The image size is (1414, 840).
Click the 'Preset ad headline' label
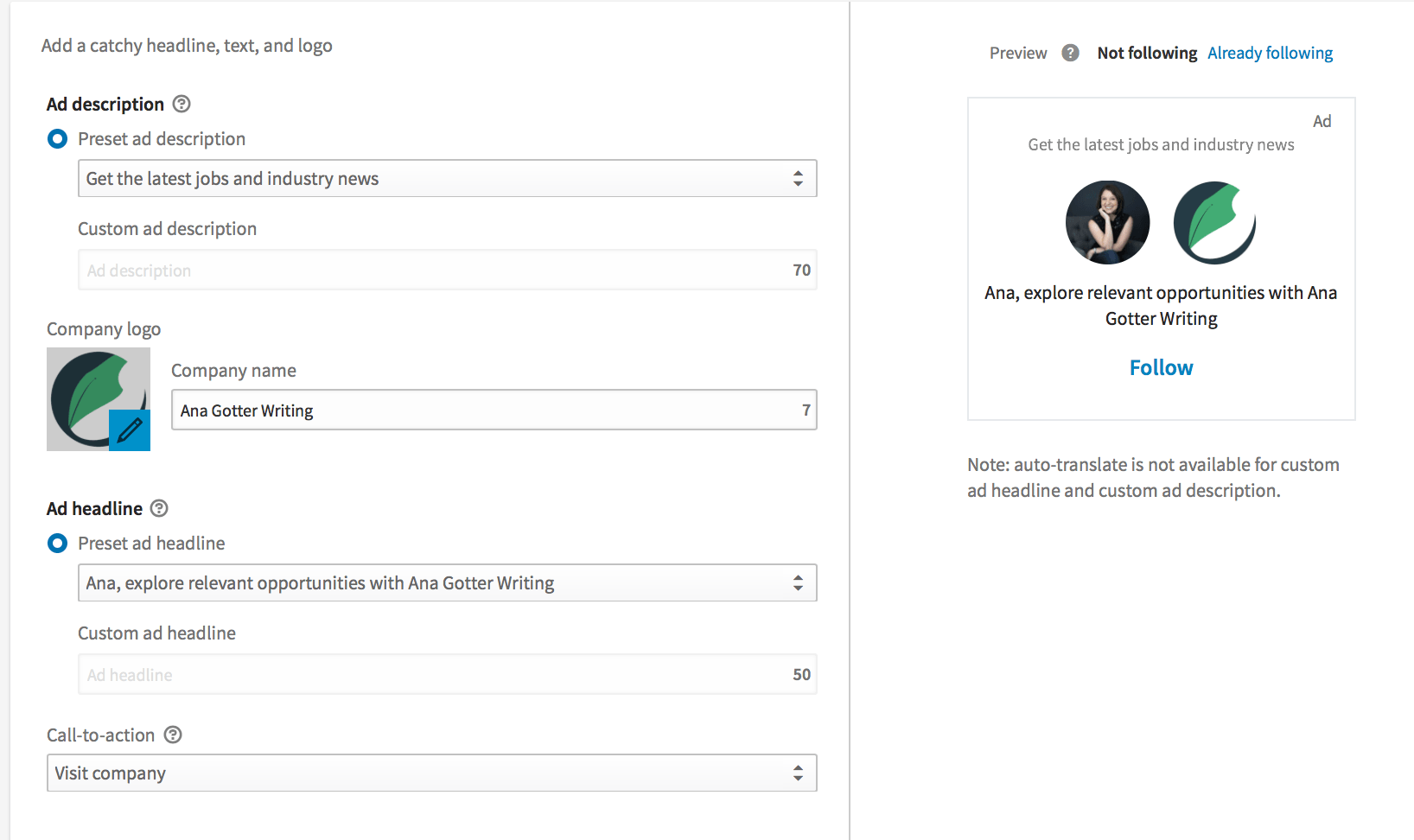click(x=151, y=544)
